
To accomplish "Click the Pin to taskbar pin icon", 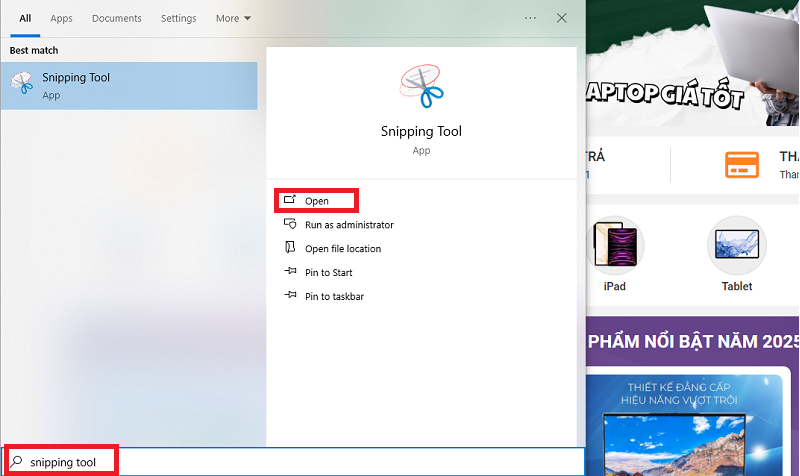I will [x=290, y=296].
